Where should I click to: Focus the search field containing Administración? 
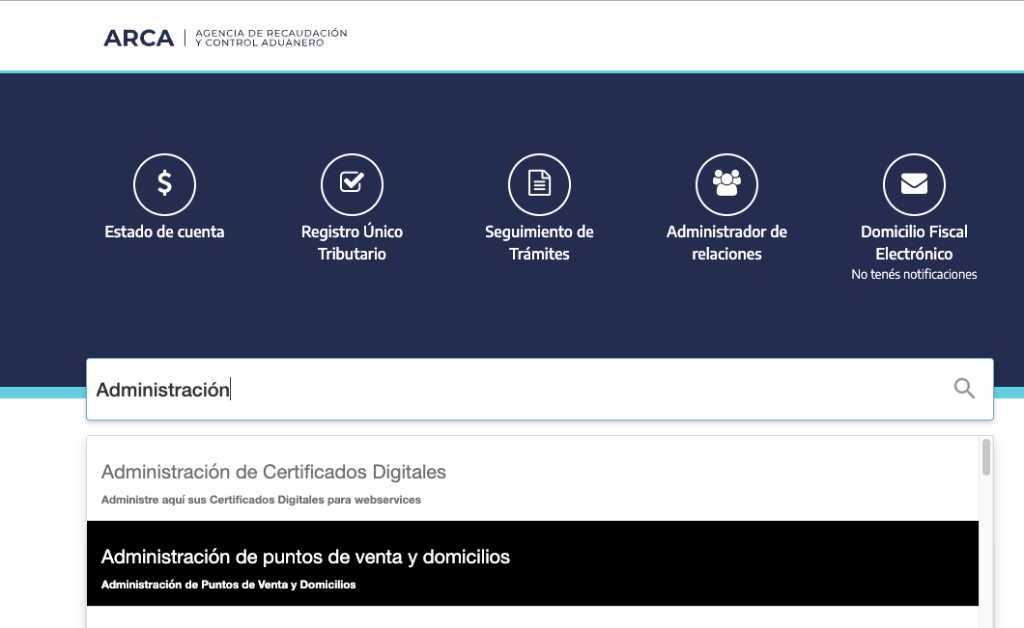point(539,389)
